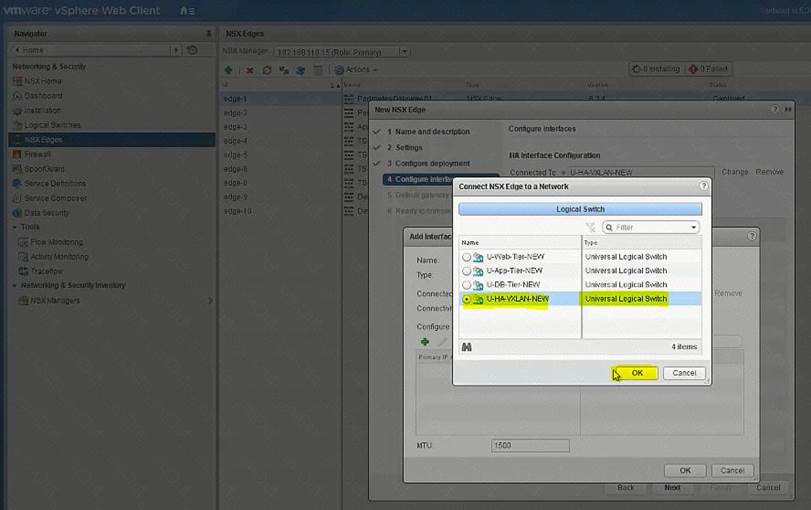This screenshot has height=510, width=811.
Task: Cancel the Connect NSX Edge dialog
Action: (684, 373)
